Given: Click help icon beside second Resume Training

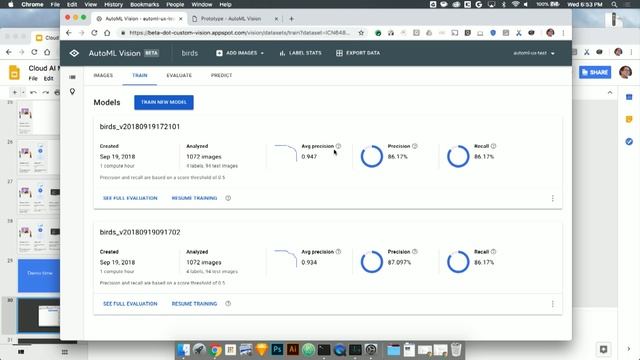Looking at the screenshot, I should coord(228,304).
